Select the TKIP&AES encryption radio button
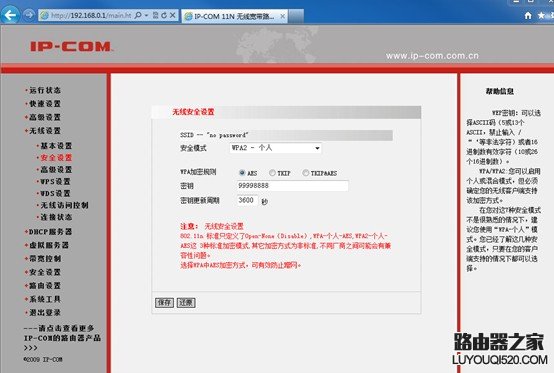 point(306,173)
